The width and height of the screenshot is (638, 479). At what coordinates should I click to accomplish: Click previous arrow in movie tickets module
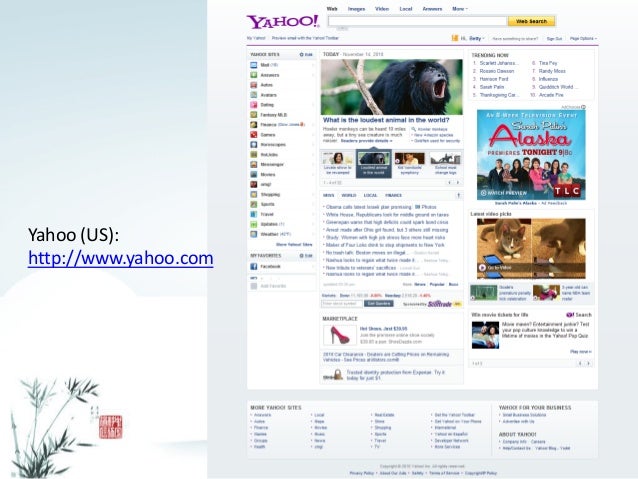coord(580,363)
